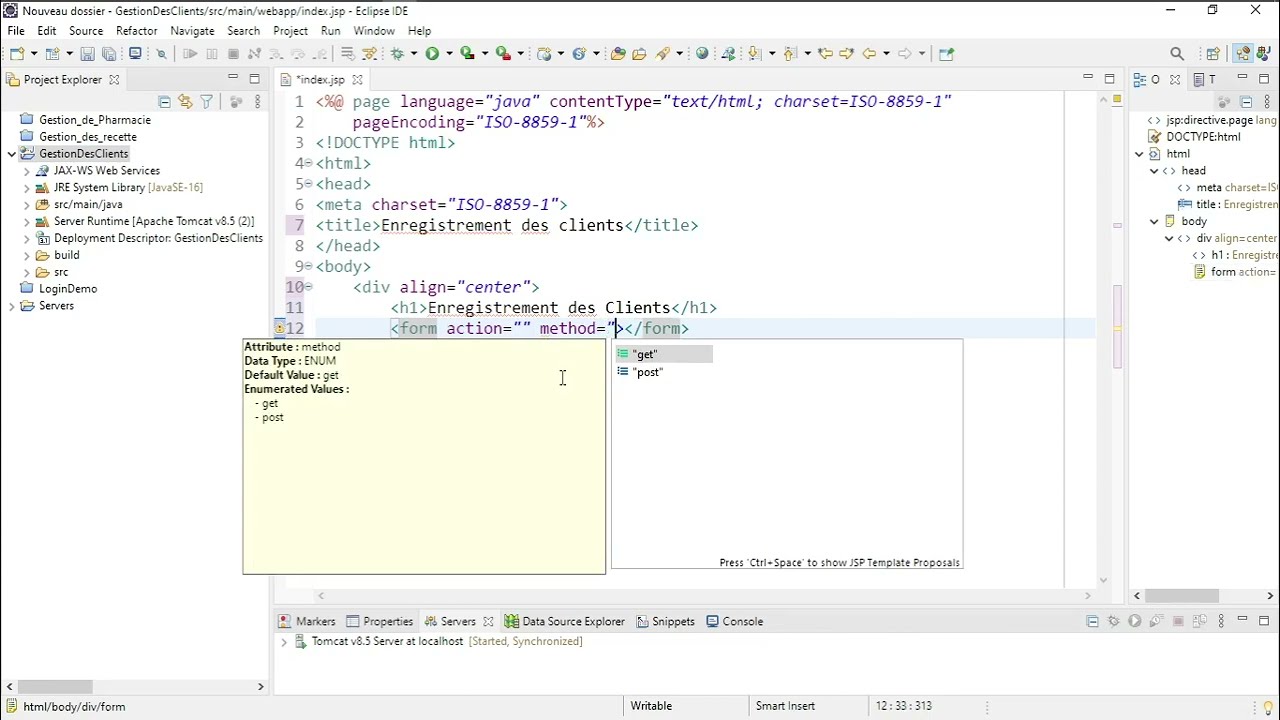Click the Skip All Breakpoints icon
Screen dimensions: 1280x720
click(161, 53)
